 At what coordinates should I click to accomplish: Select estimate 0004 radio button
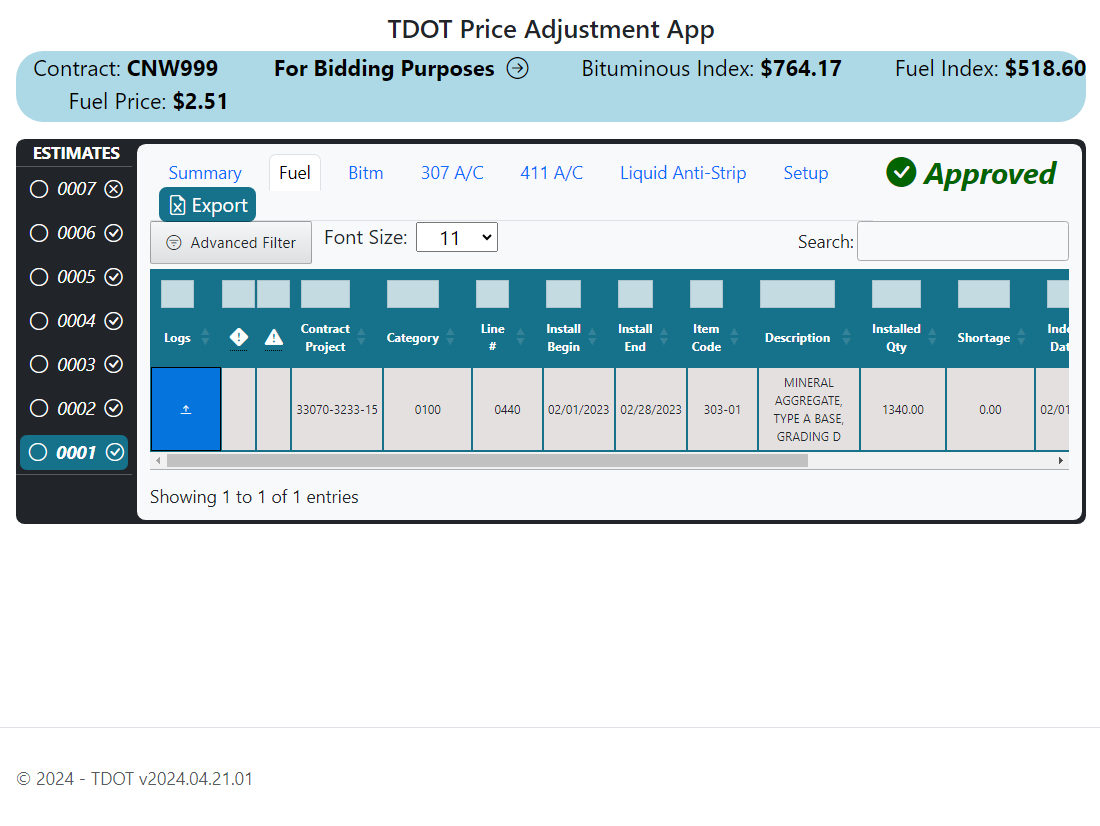[x=39, y=321]
